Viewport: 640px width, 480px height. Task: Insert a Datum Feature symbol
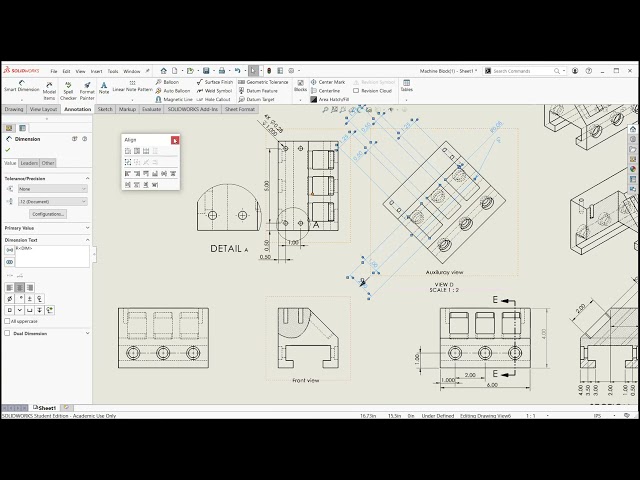pos(258,91)
